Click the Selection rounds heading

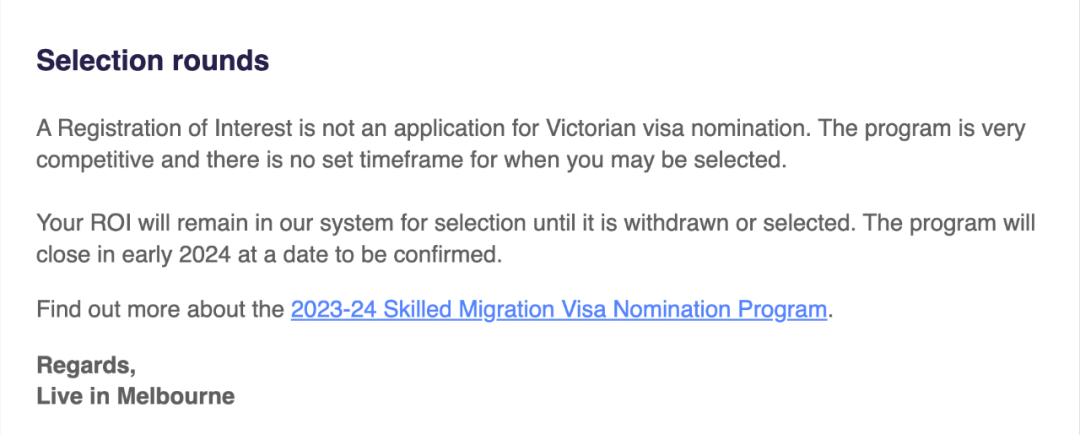click(x=153, y=61)
